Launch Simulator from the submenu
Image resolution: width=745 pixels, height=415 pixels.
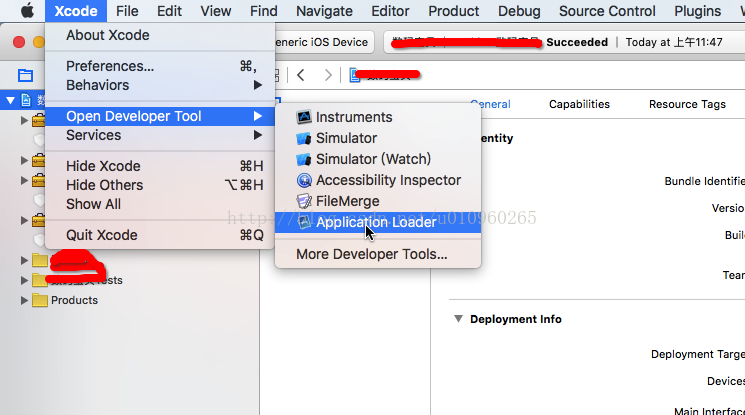378,138
